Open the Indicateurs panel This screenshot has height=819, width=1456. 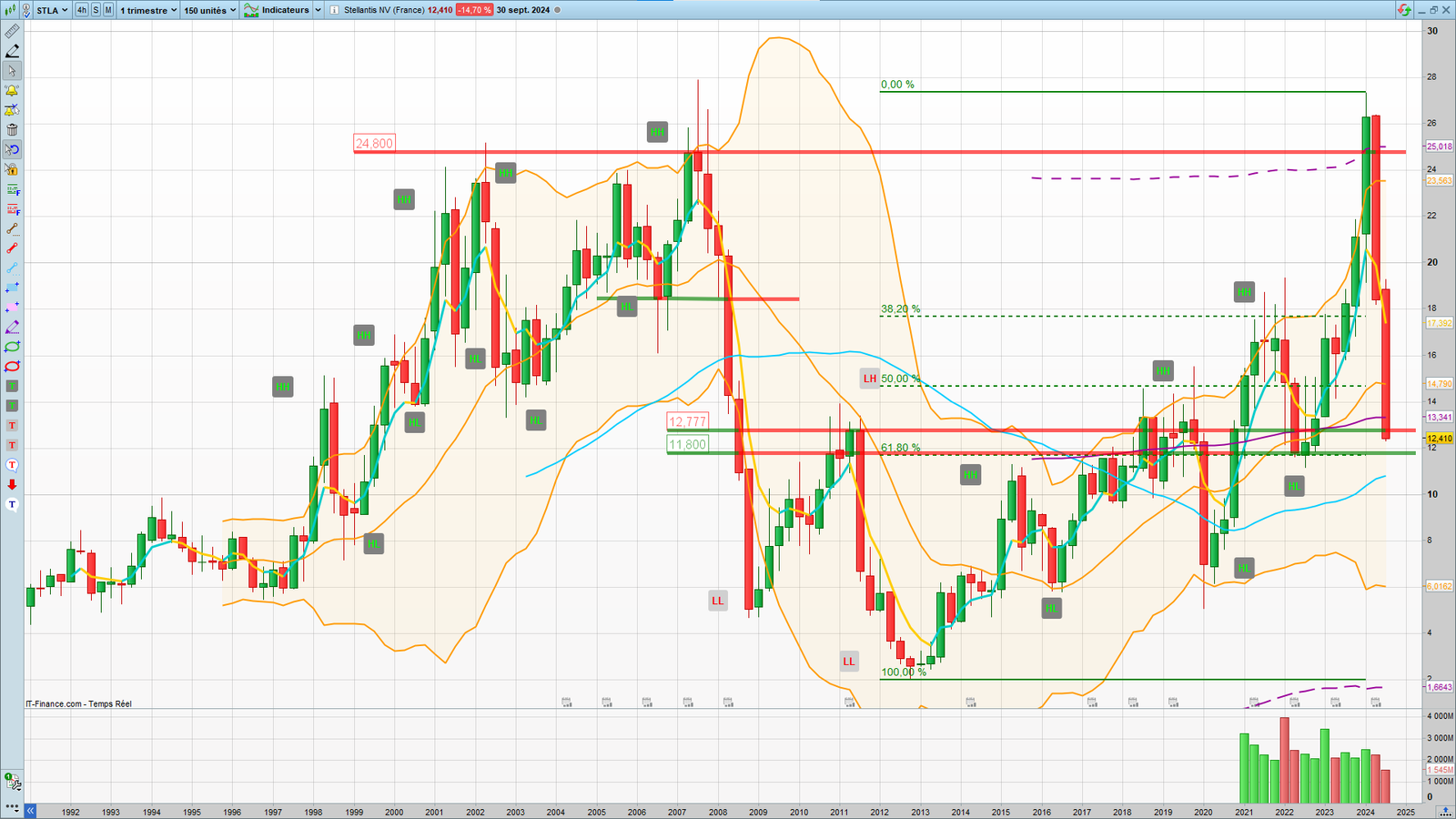[x=278, y=10]
